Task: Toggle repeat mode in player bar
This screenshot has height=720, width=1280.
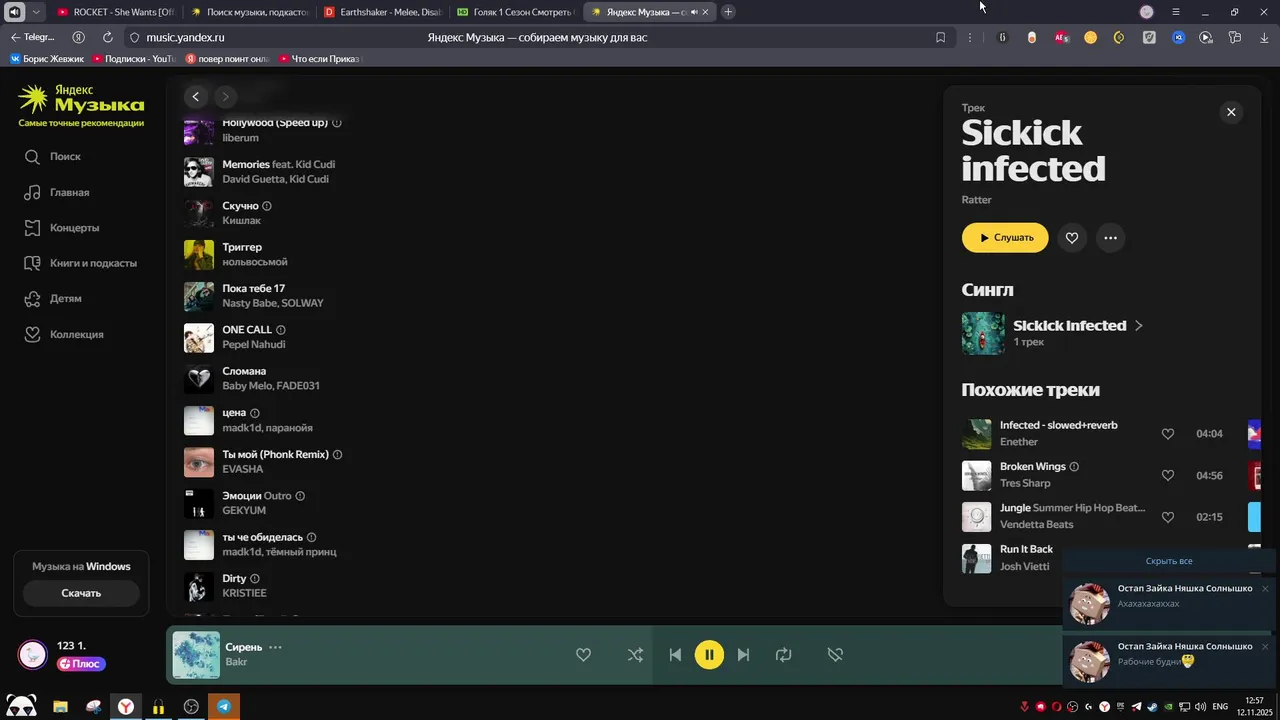Action: point(783,655)
